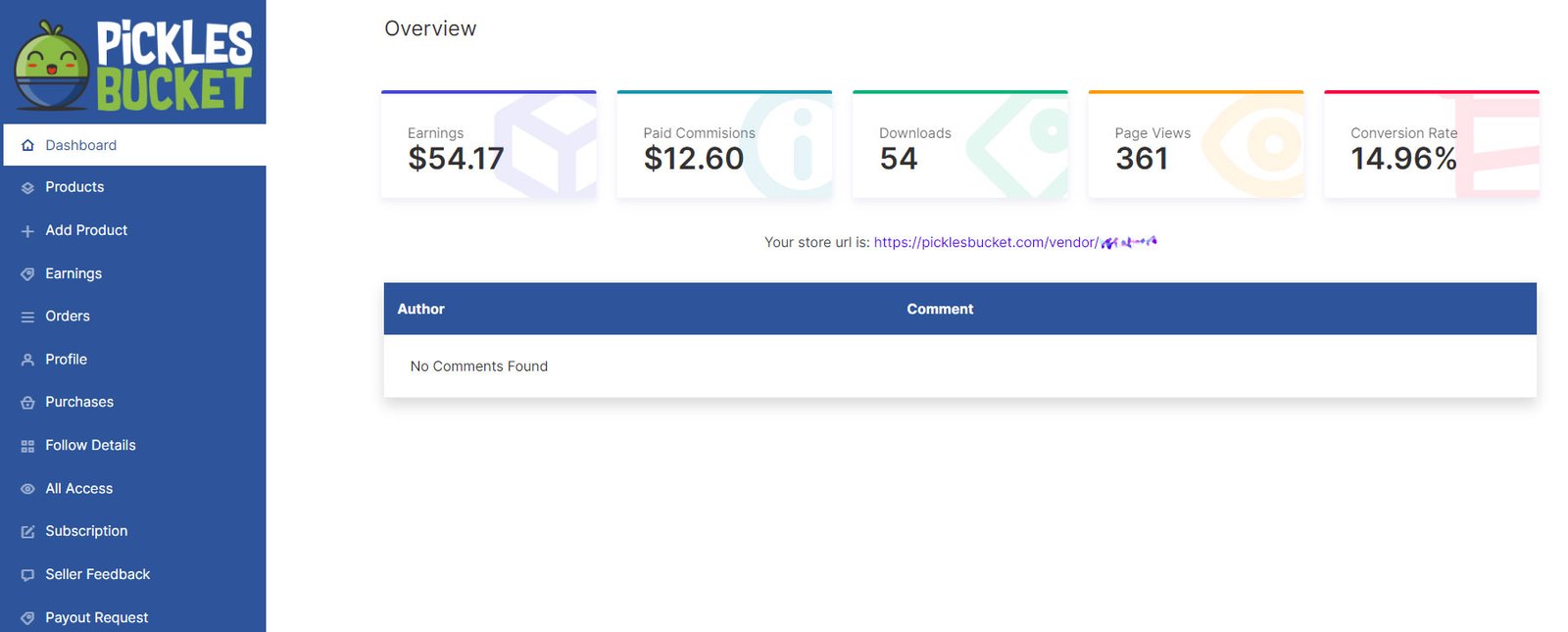
Task: Navigate to Products in sidebar
Action: [74, 187]
